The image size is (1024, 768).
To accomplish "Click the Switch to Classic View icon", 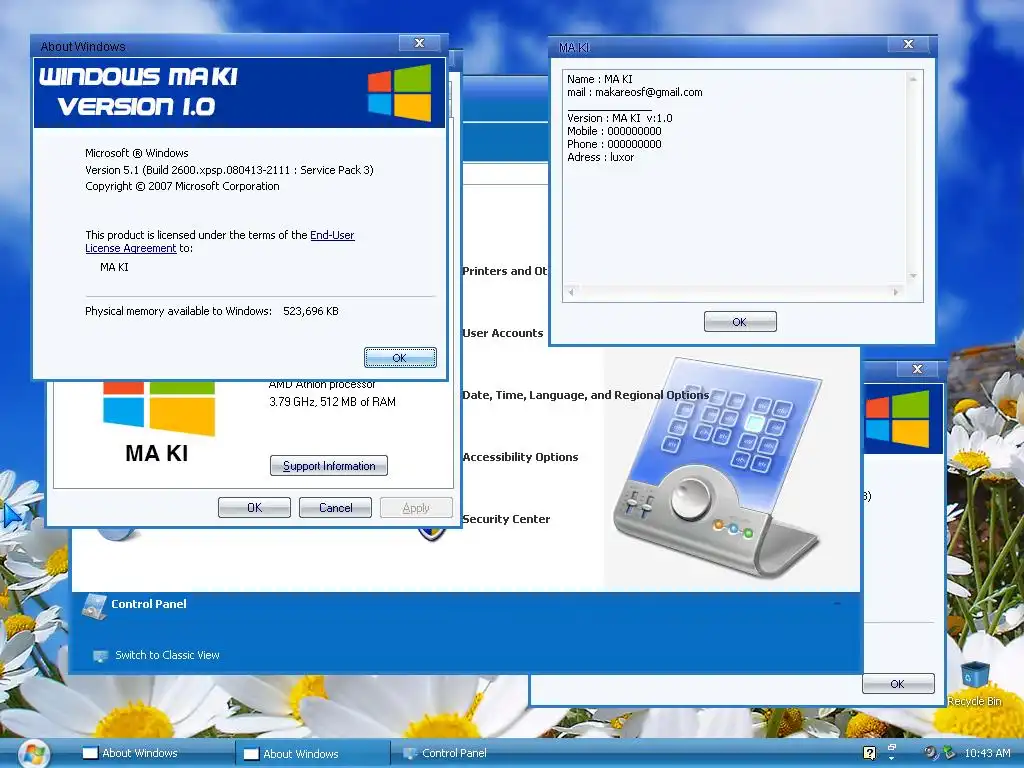I will [x=100, y=656].
